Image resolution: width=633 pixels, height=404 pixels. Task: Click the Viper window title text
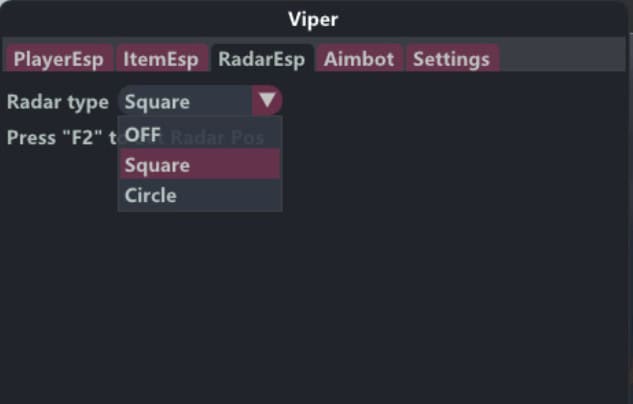316,18
